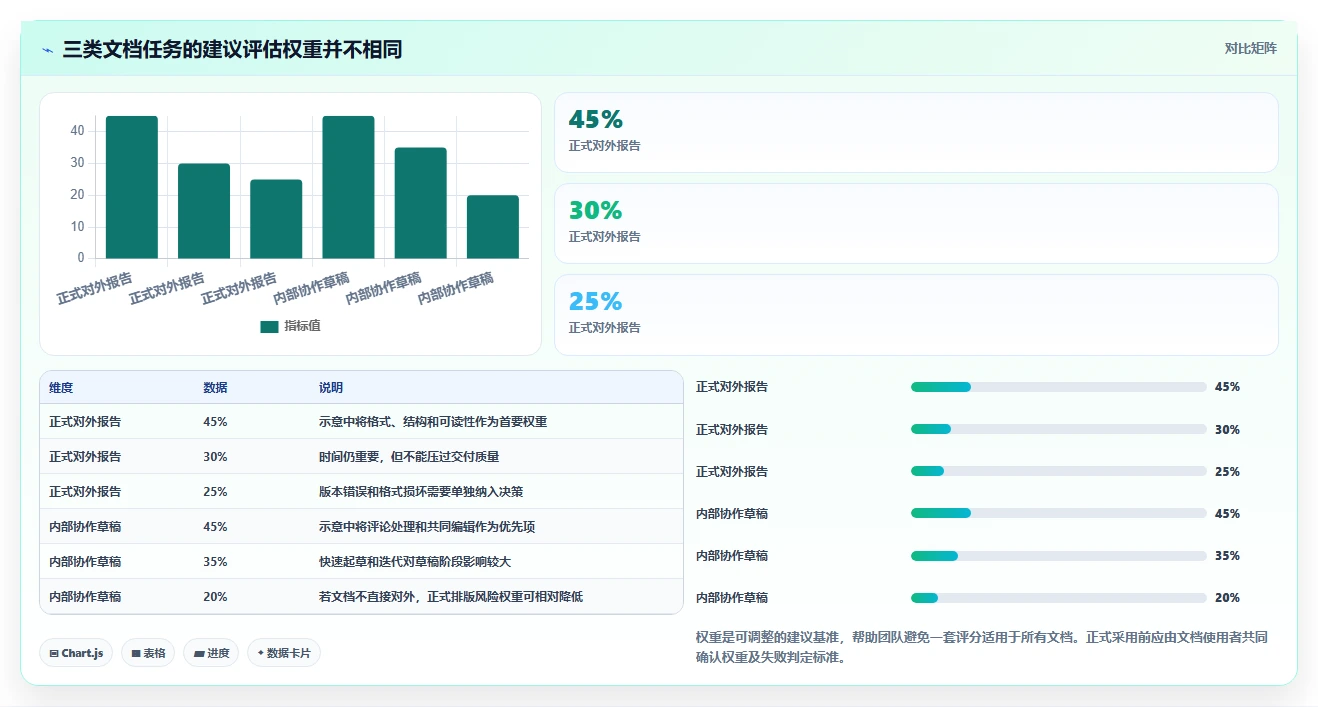The height and width of the screenshot is (707, 1318).
Task: Open the 对比矩阵 label in header
Action: click(x=1250, y=48)
